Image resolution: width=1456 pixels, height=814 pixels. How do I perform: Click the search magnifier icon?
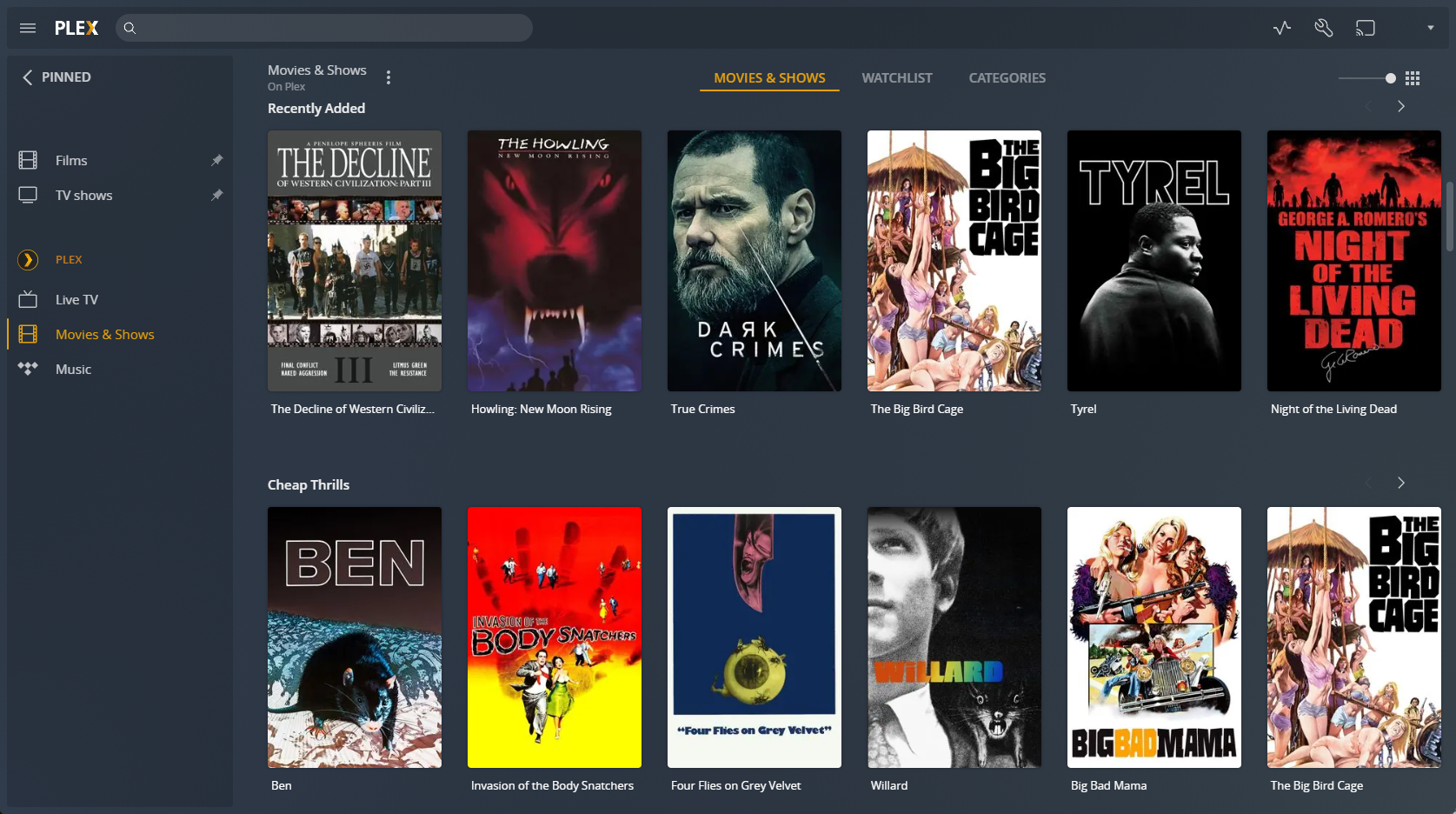click(x=130, y=28)
